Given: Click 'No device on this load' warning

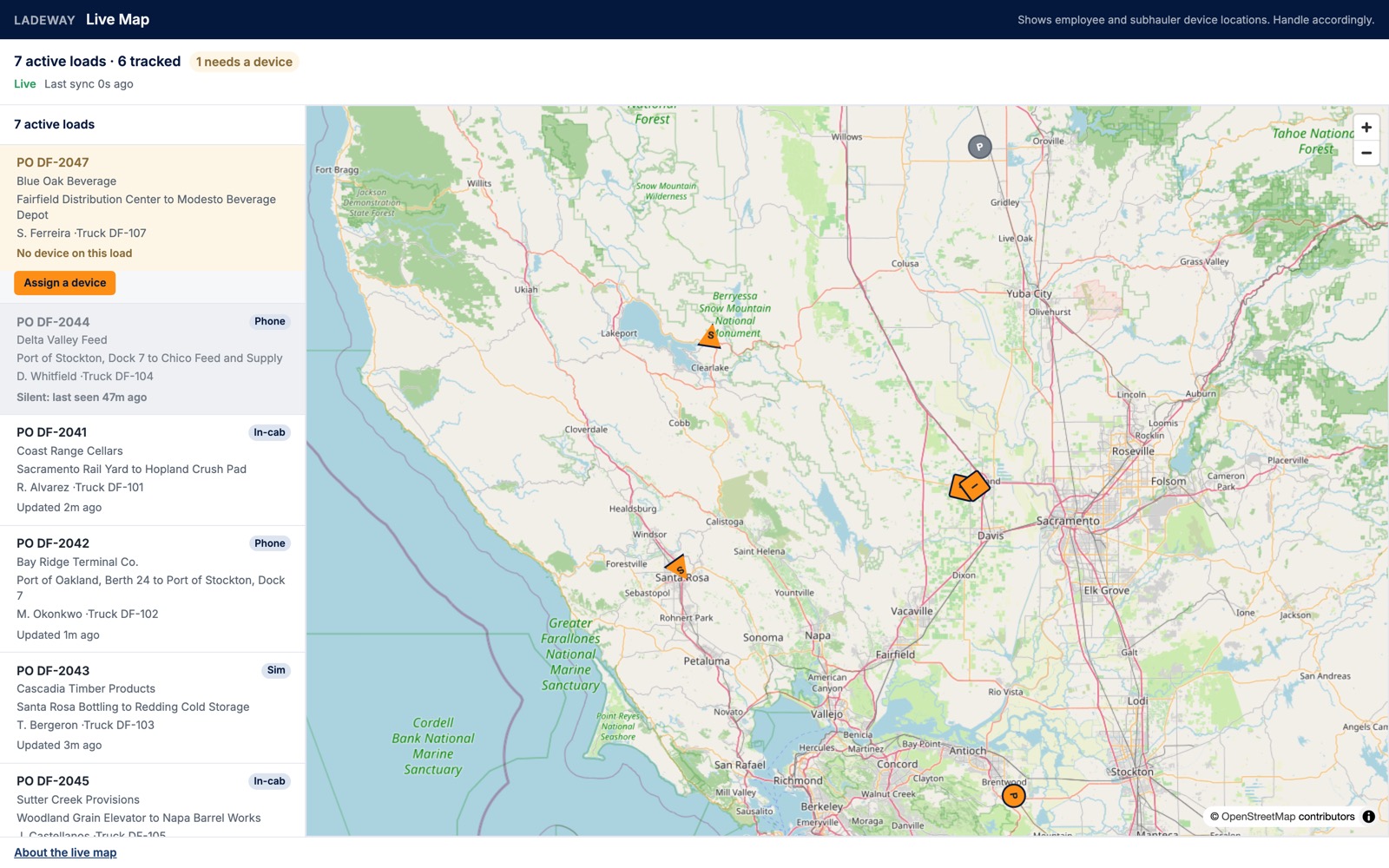Looking at the screenshot, I should [75, 253].
